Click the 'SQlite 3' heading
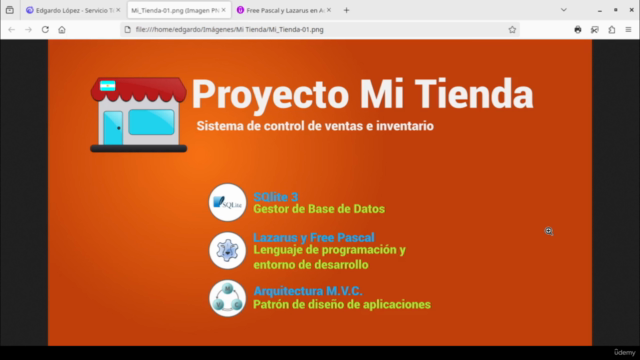The height and width of the screenshot is (360, 640). click(276, 197)
